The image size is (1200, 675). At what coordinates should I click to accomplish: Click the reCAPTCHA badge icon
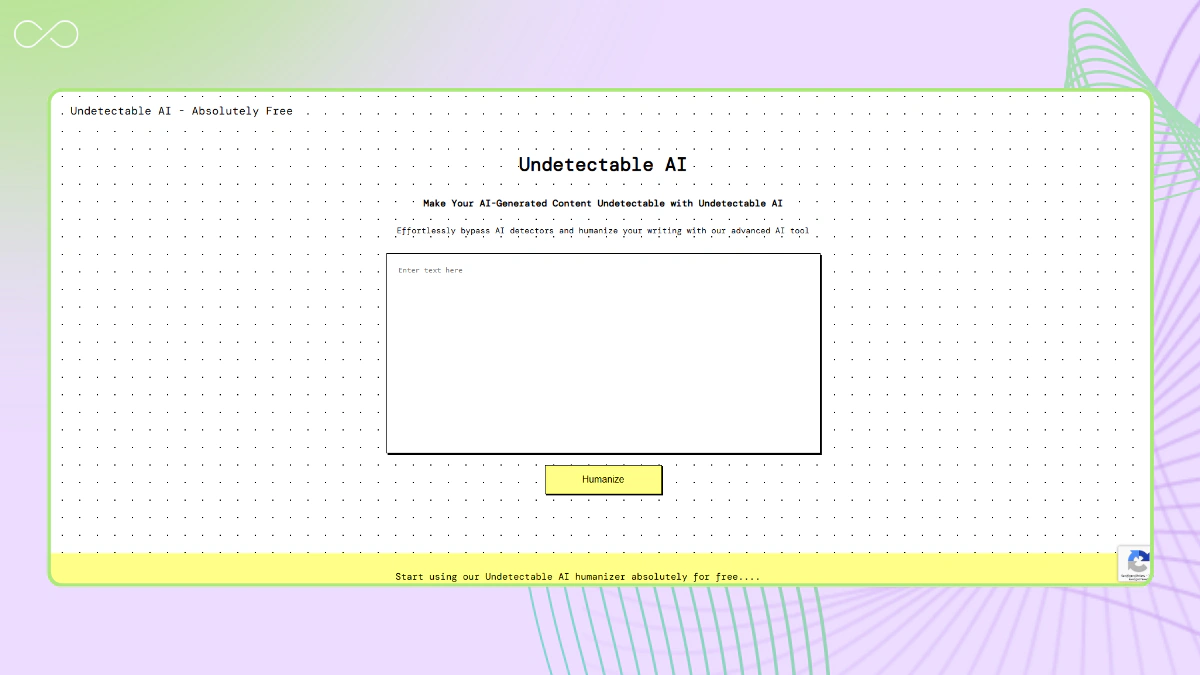[x=1137, y=564]
